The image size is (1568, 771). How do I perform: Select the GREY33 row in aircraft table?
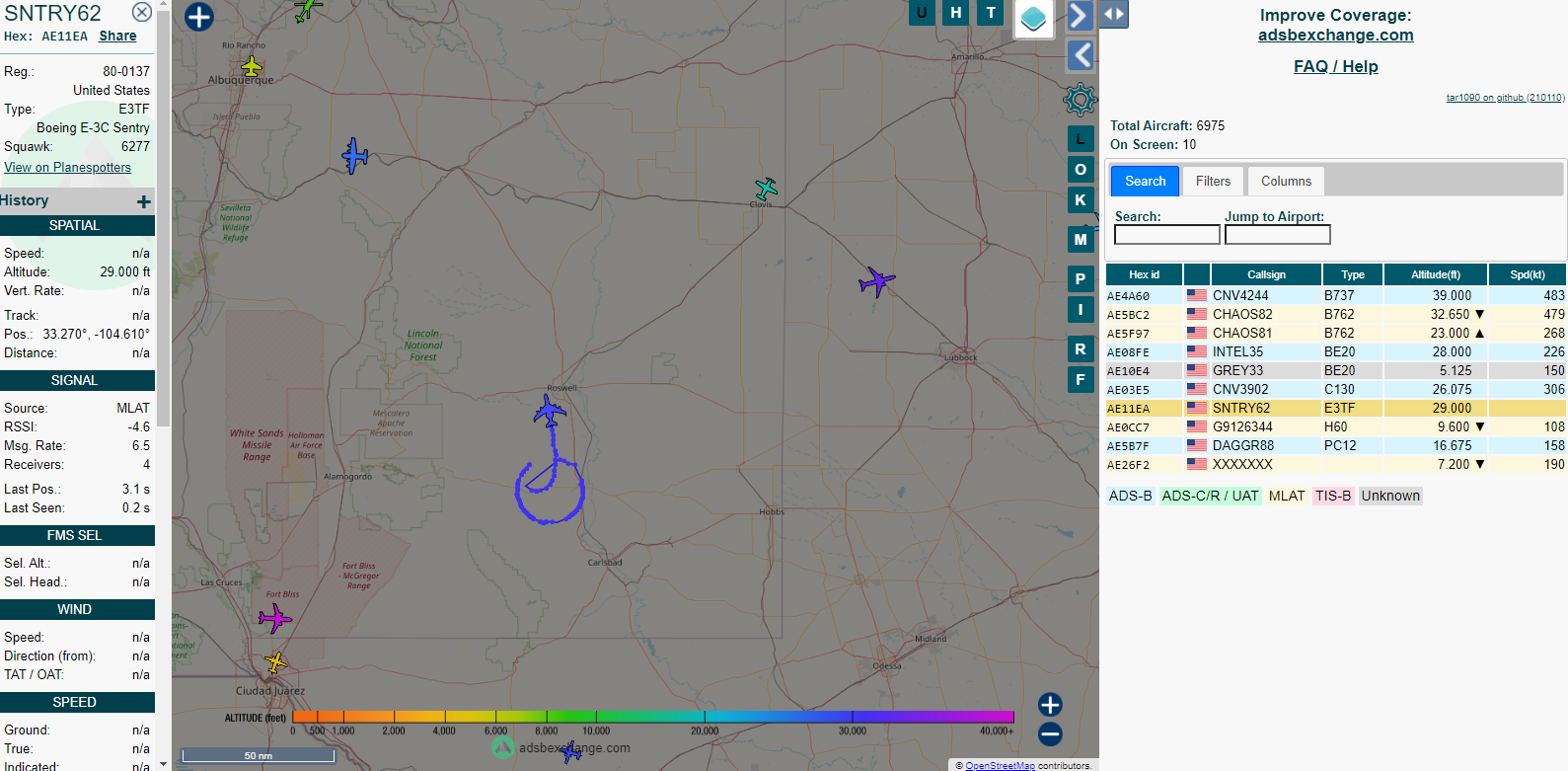1335,370
